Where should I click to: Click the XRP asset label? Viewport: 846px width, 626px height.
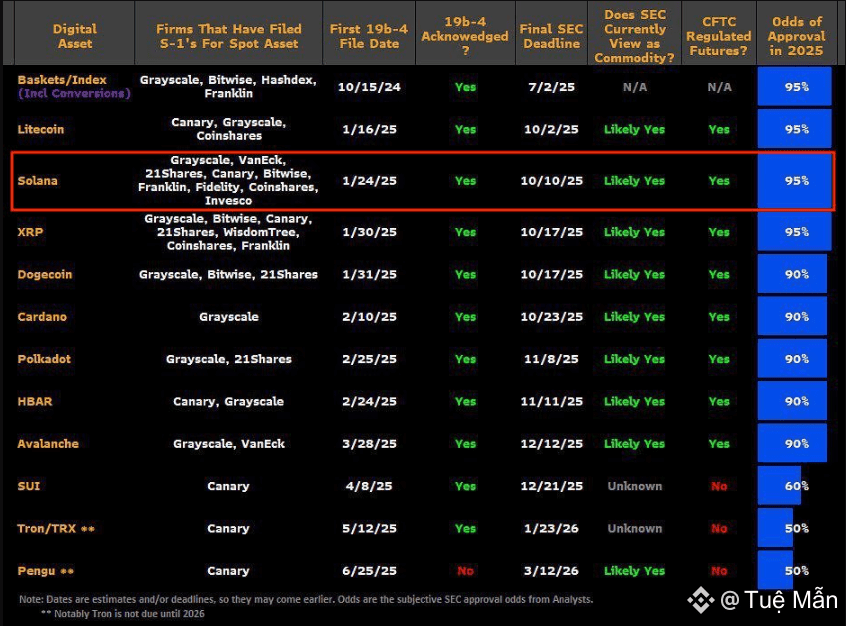tap(30, 232)
